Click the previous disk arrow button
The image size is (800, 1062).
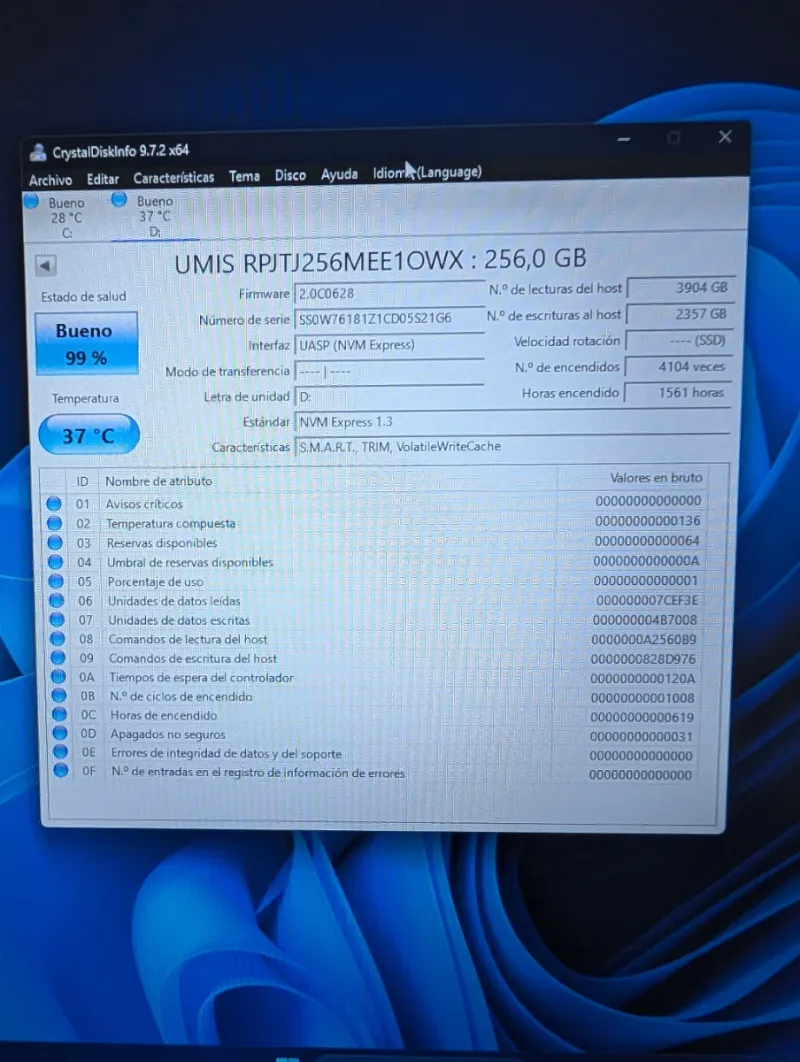(45, 266)
